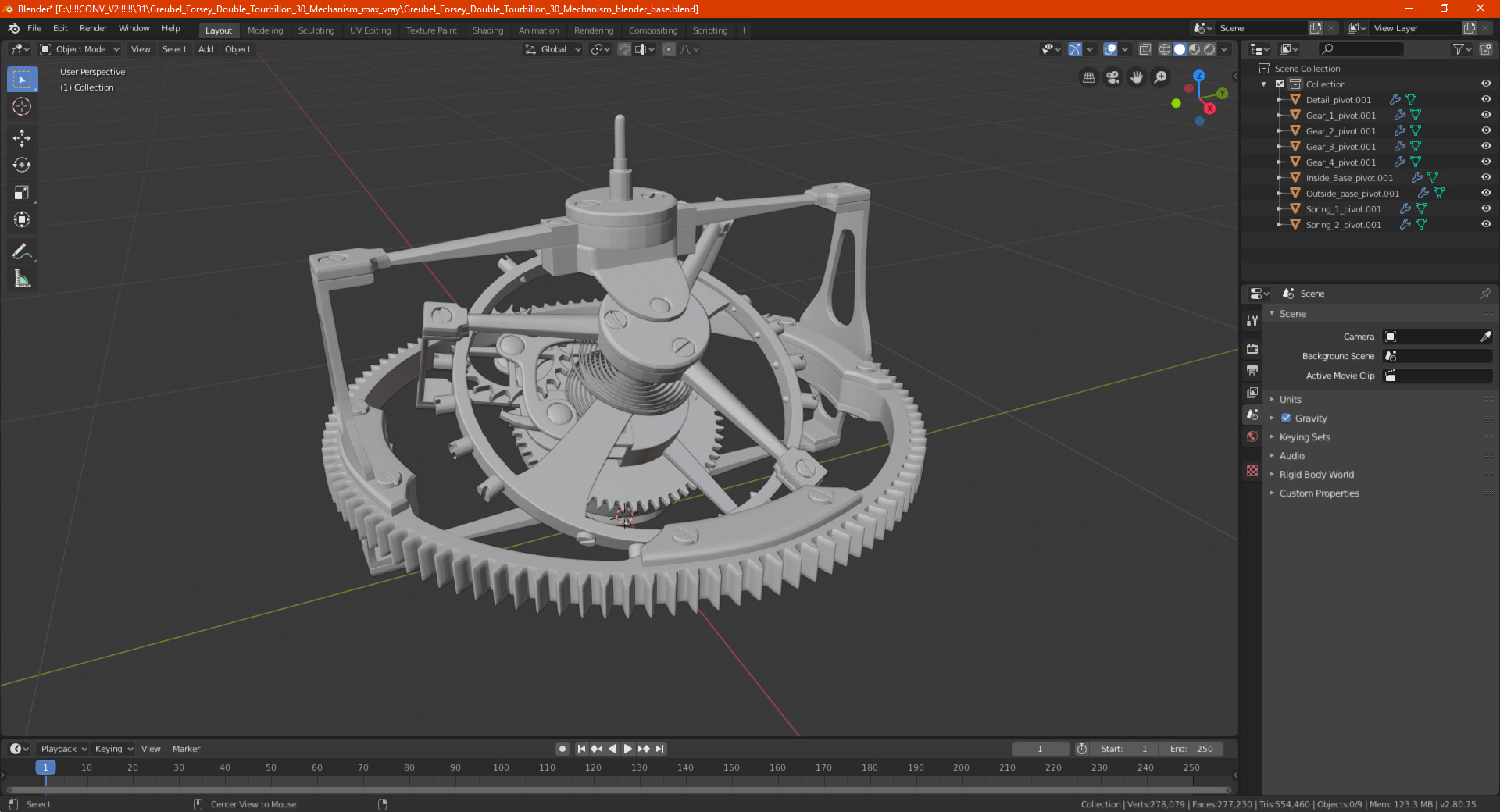The height and width of the screenshot is (812, 1500).
Task: Switch to the Shading workspace tab
Action: pos(487,30)
